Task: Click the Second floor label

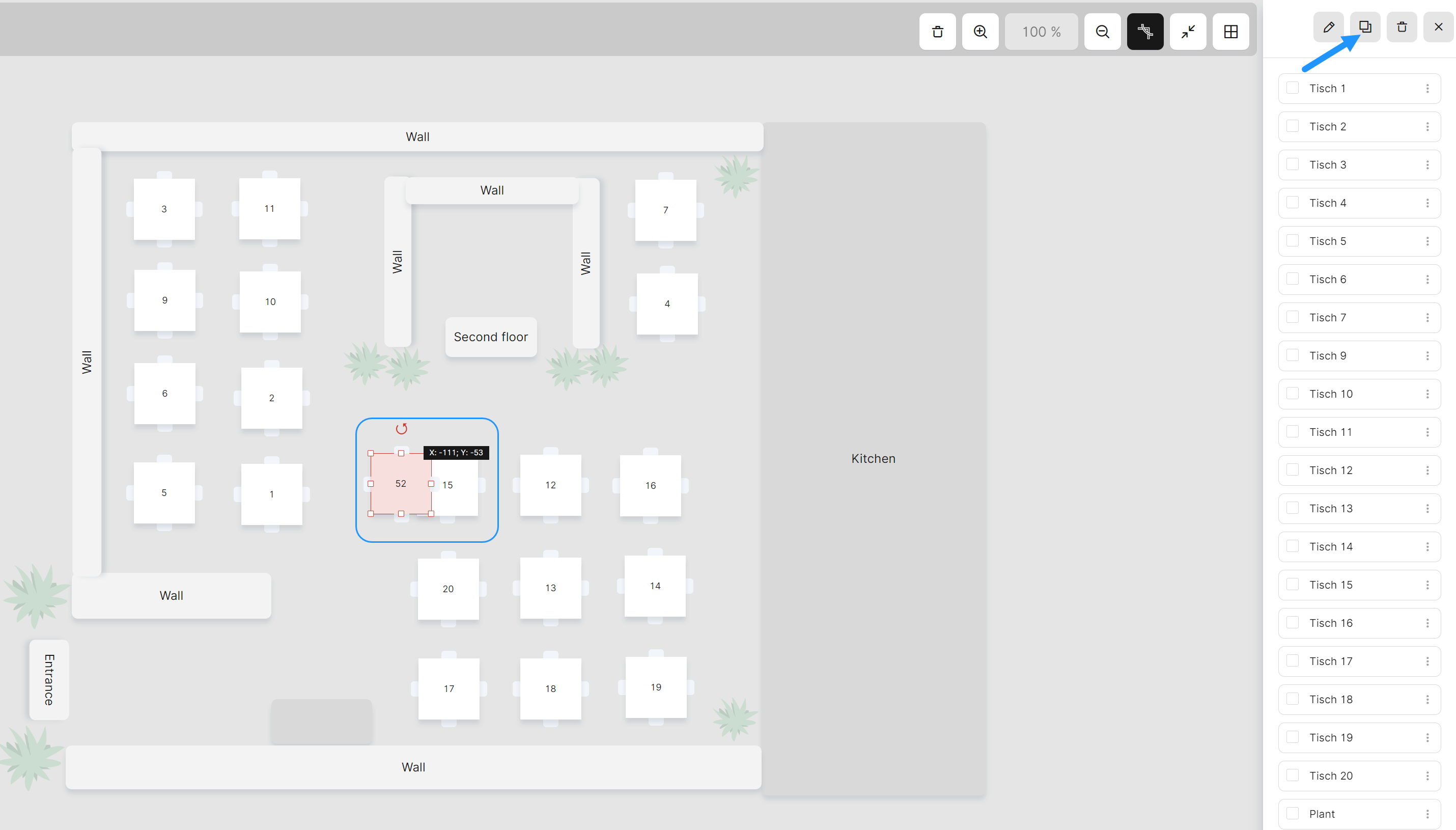Action: click(x=491, y=337)
